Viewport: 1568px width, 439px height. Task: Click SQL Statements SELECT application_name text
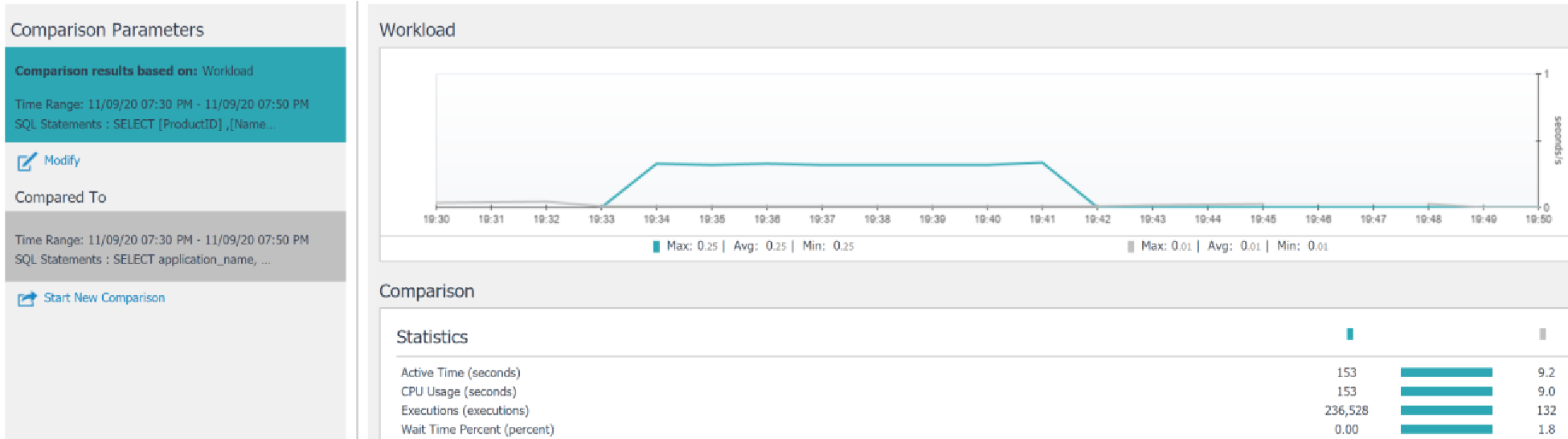142,259
